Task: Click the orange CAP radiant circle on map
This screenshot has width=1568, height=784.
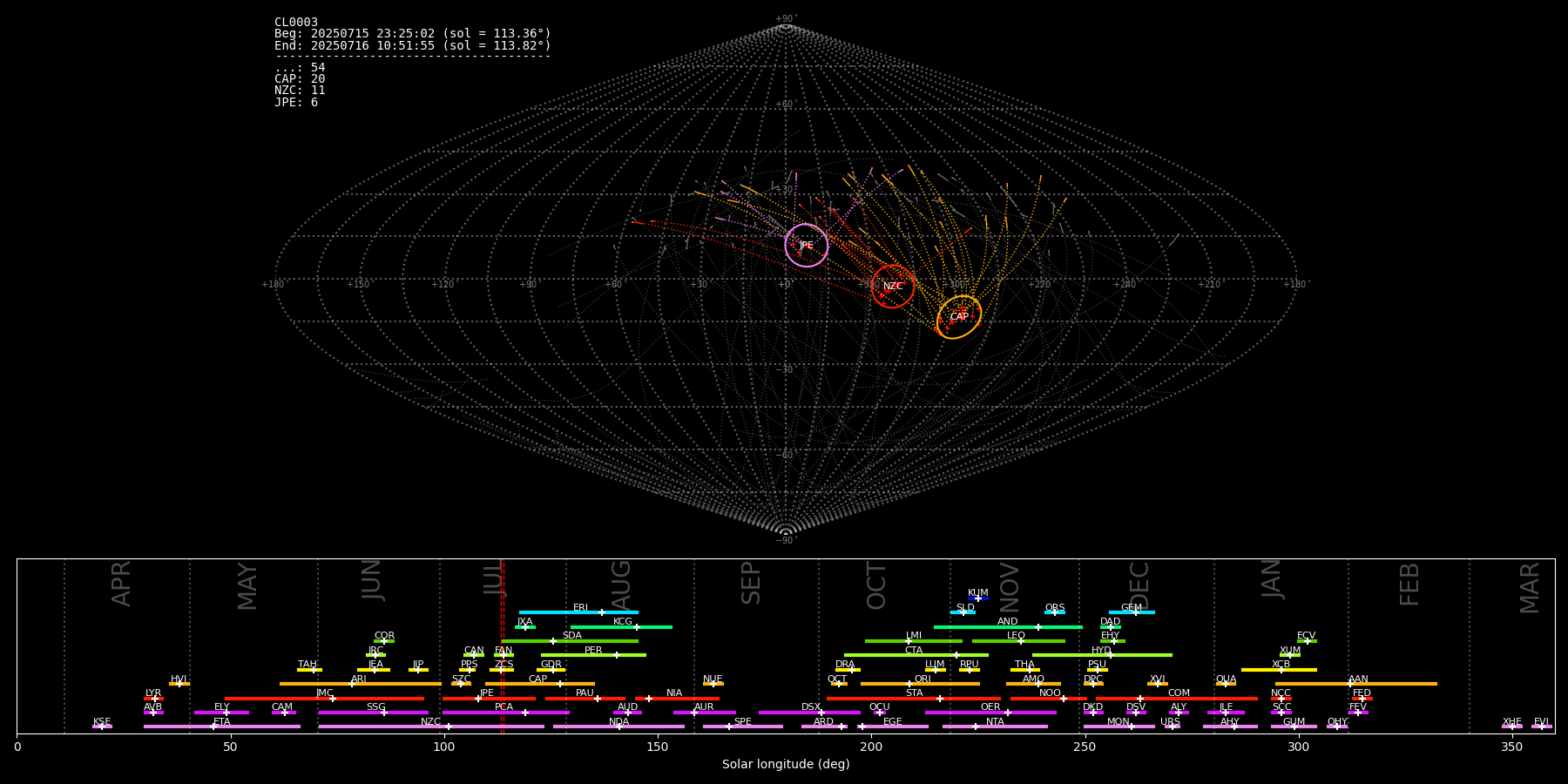Action: pyautogui.click(x=959, y=317)
